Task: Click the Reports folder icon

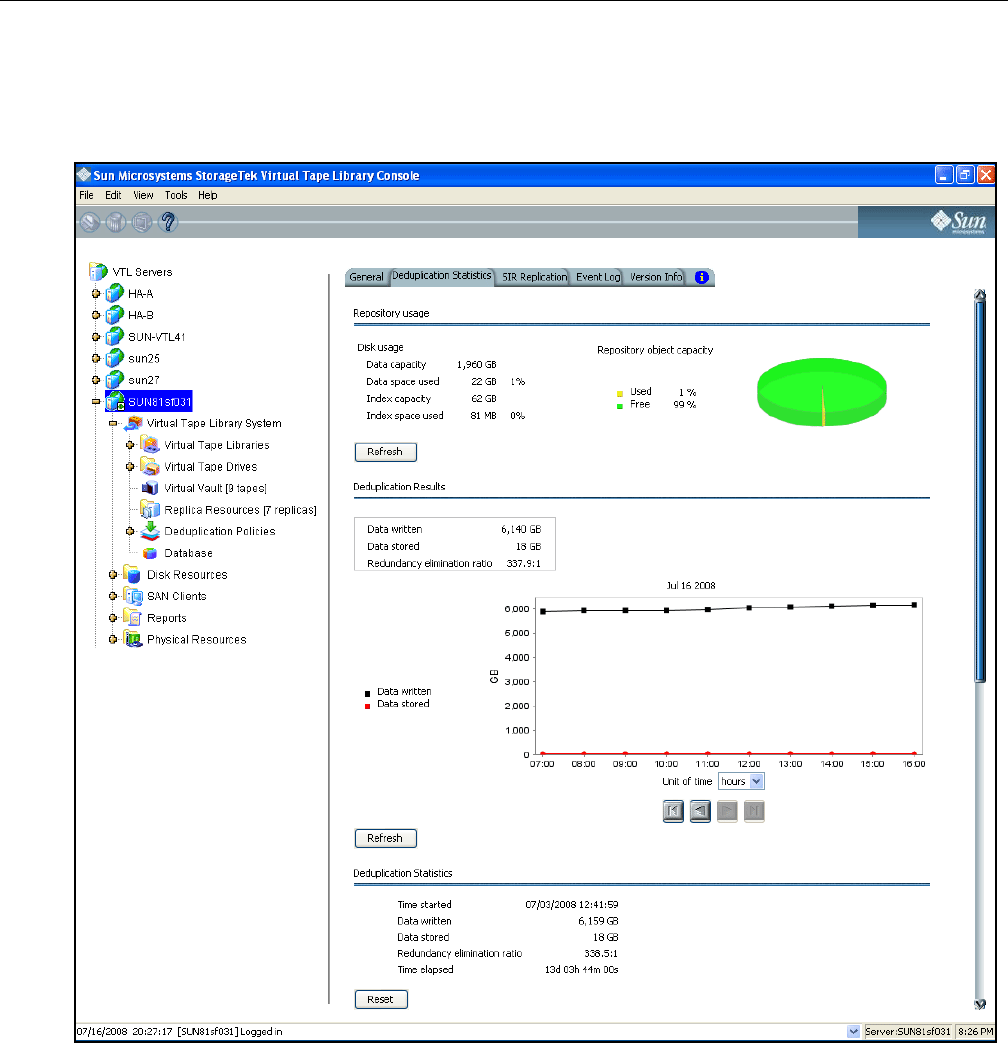Action: tap(133, 617)
